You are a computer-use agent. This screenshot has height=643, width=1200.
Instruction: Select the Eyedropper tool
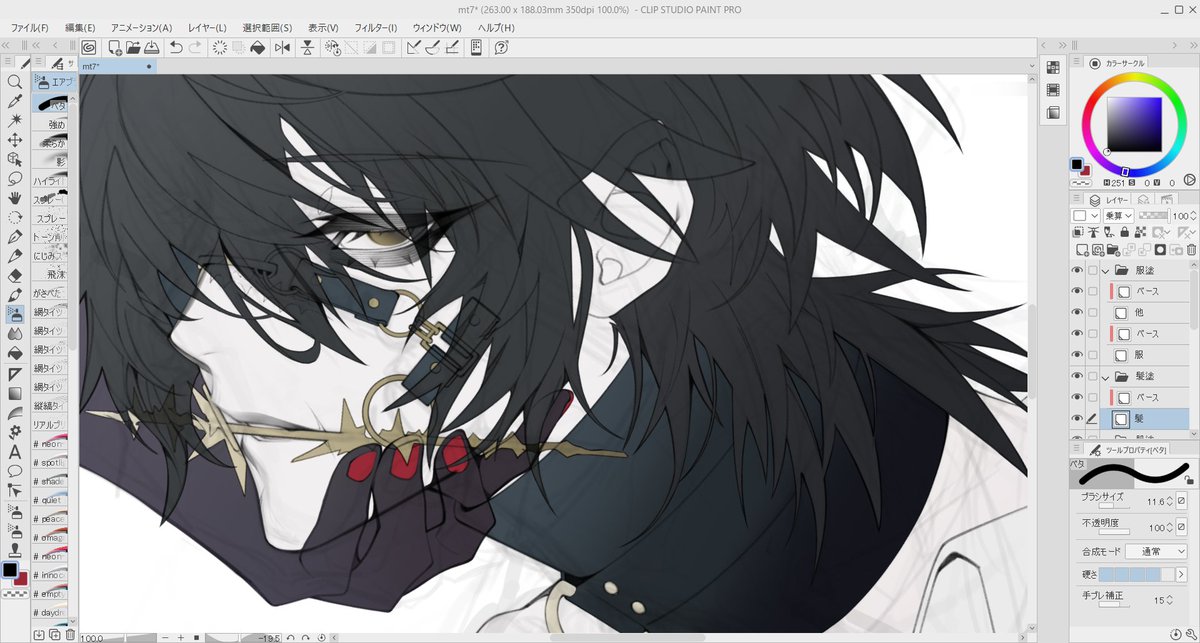[15, 101]
